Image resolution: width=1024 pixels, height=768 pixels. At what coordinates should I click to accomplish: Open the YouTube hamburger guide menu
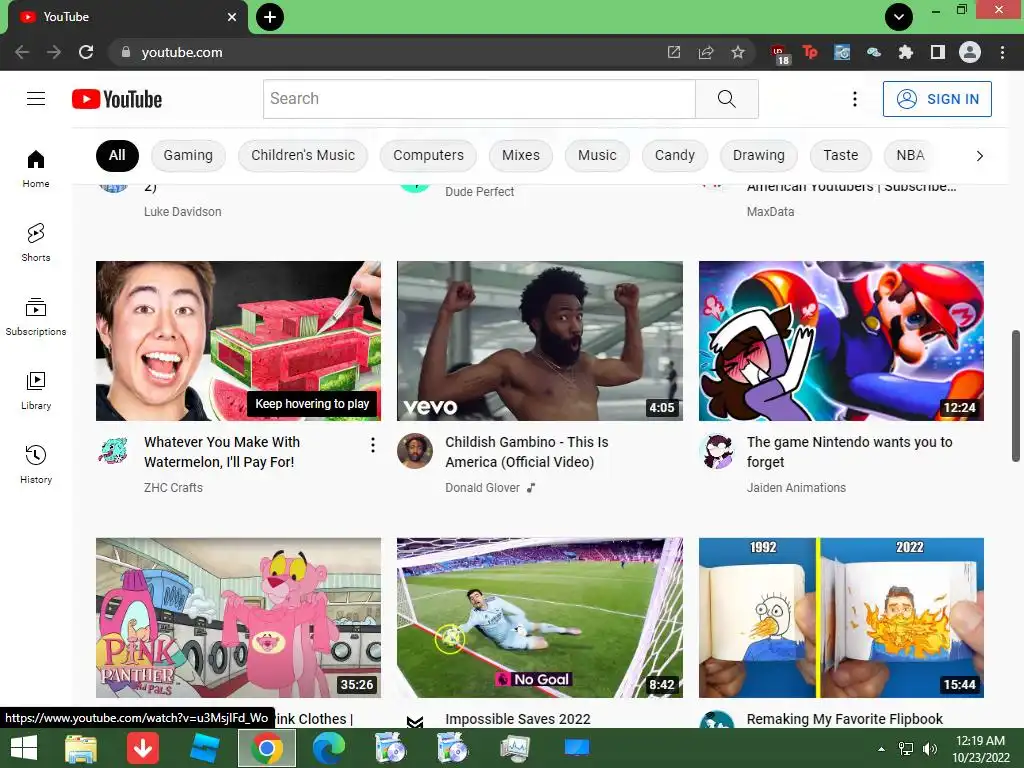coord(36,99)
